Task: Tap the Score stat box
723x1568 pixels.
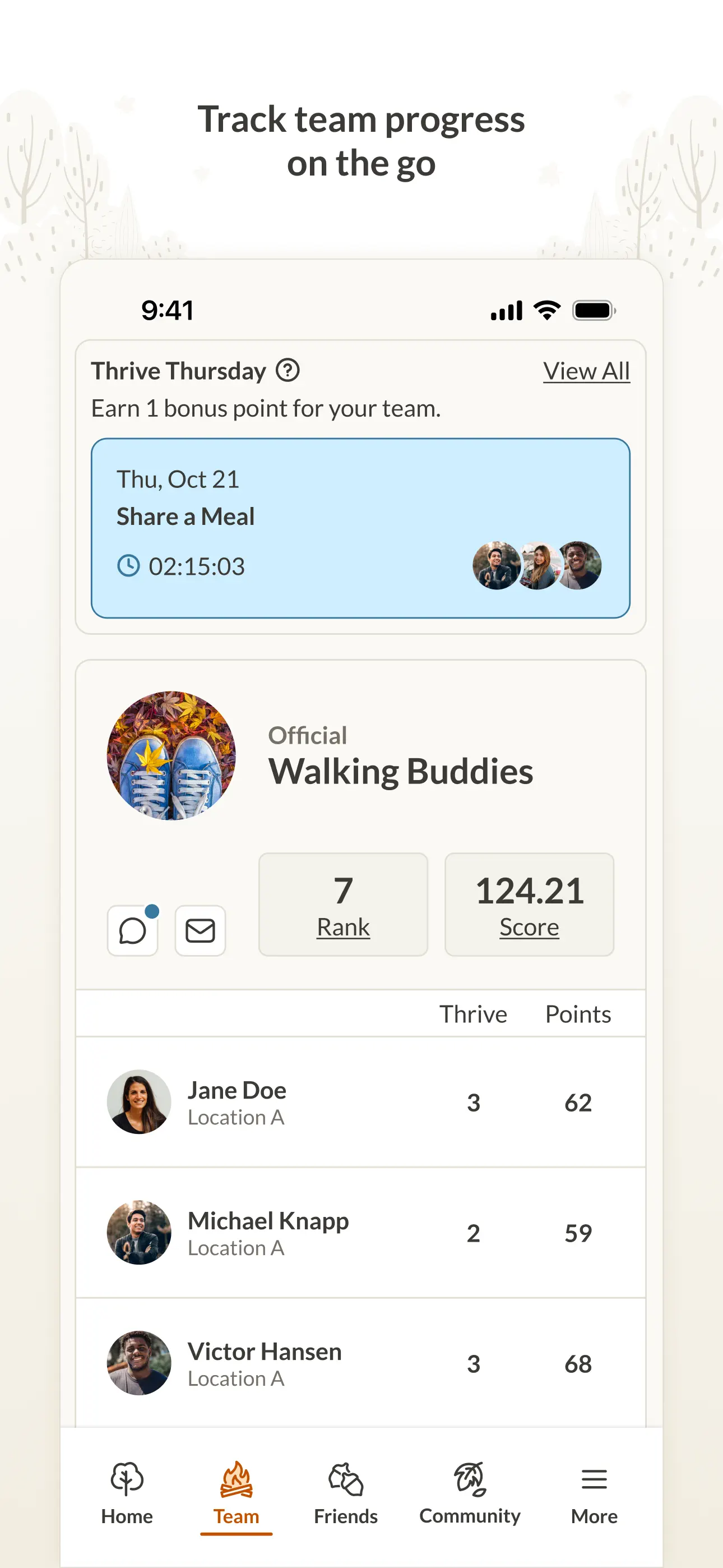Action: click(529, 905)
